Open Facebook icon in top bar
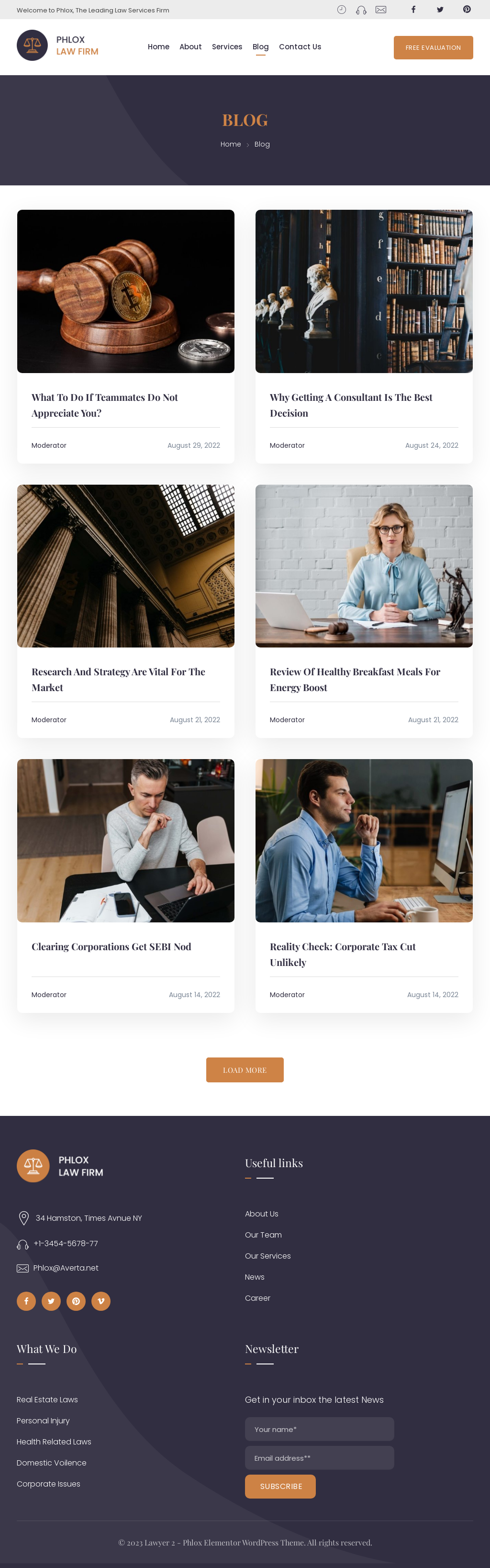490x1568 pixels. tap(413, 10)
